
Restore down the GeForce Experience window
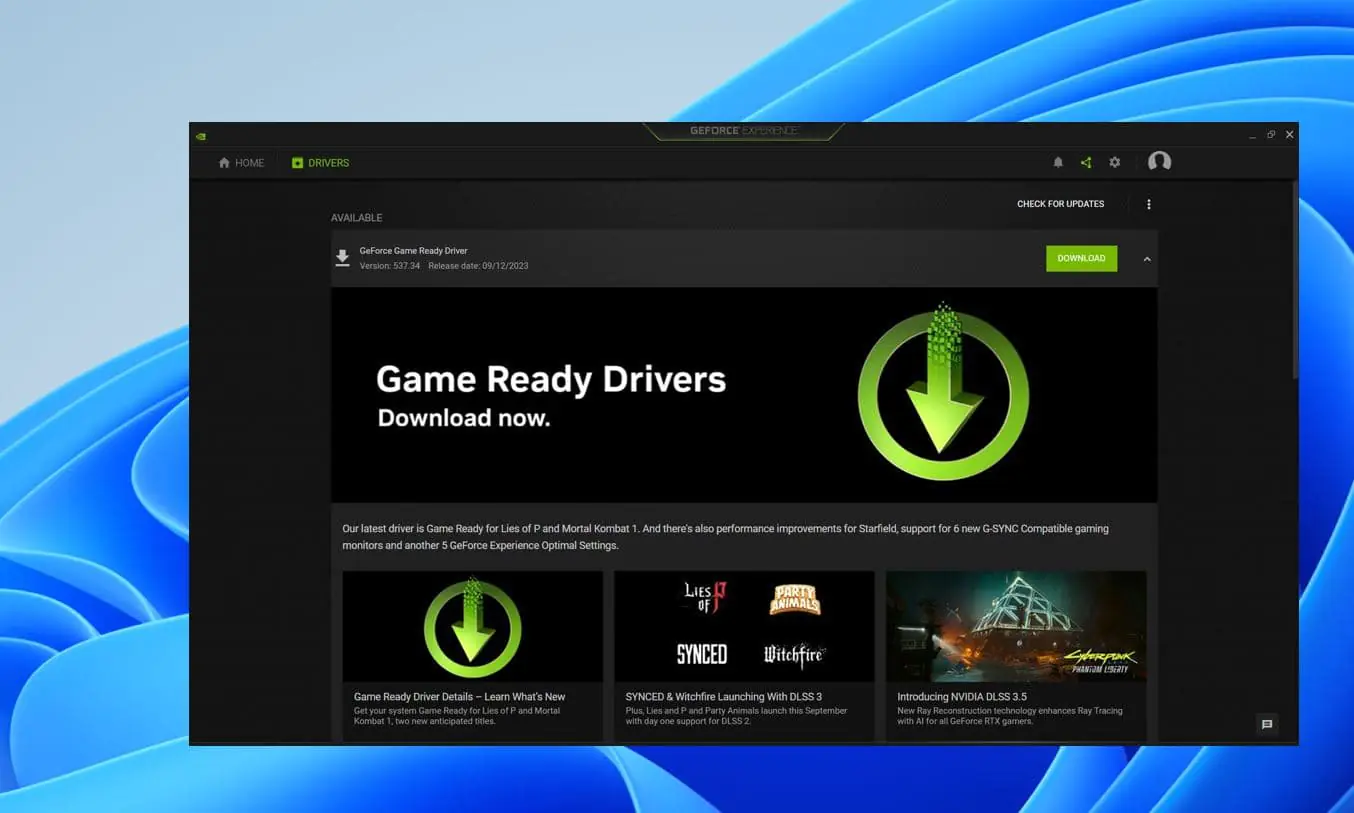[1271, 135]
